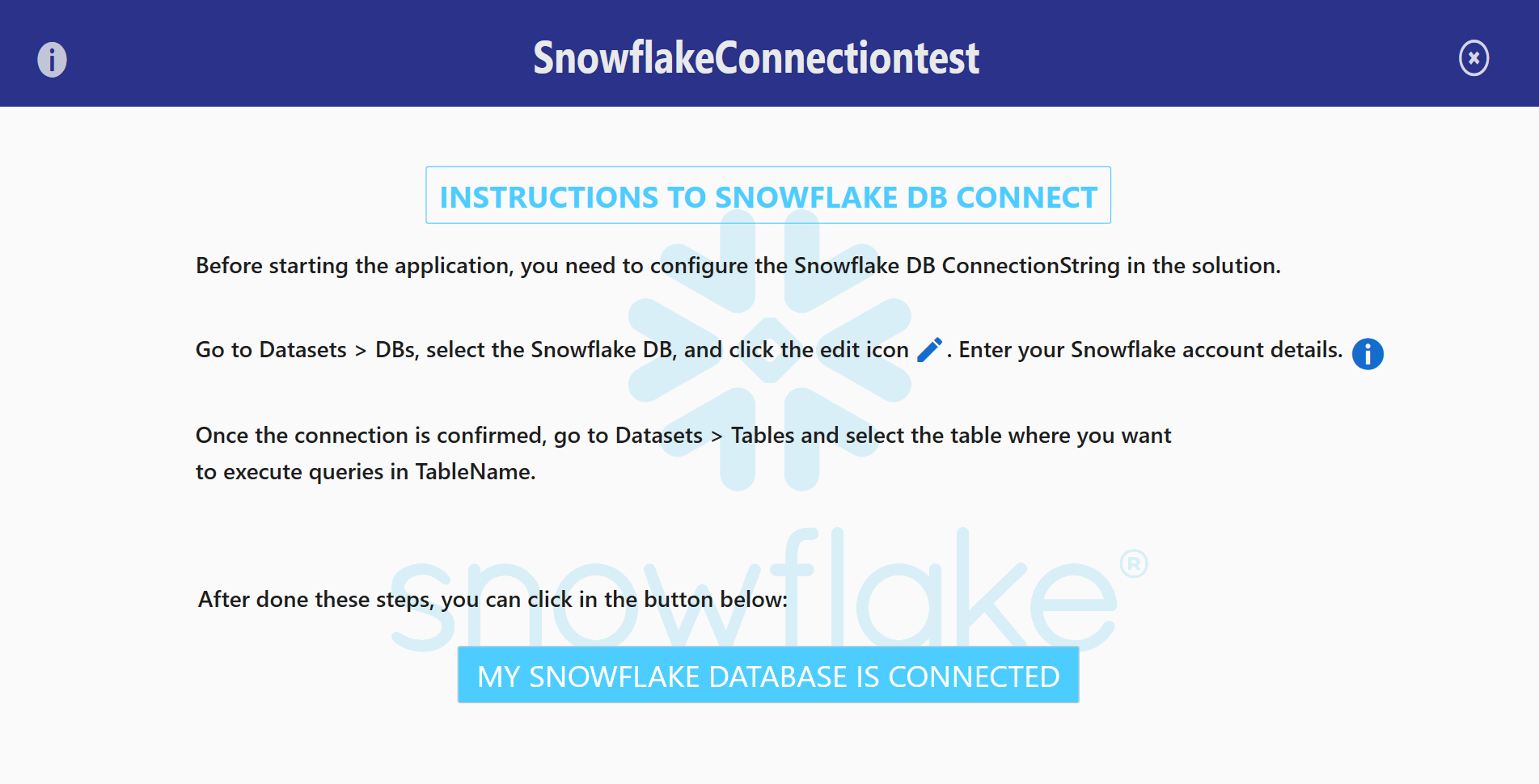Click the info icon in the header

click(52, 60)
